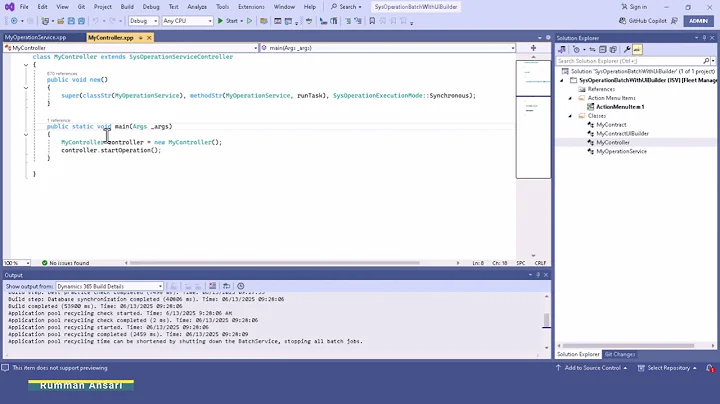Viewport: 720px width, 404px height.
Task: Select ActionMenuItem1 in Solution Explorer
Action: coord(620,107)
